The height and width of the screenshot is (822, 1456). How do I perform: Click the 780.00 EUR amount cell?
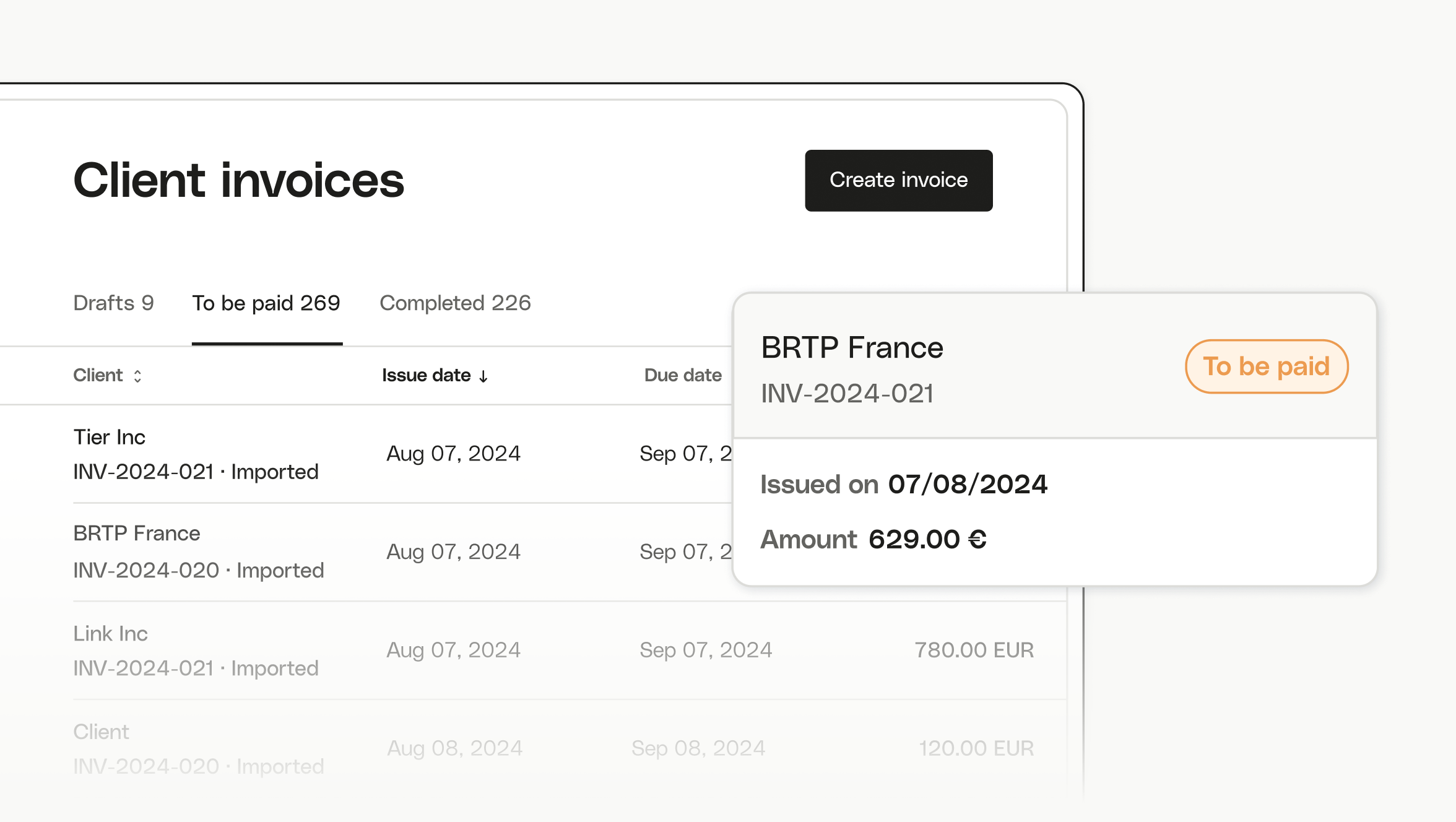click(974, 650)
